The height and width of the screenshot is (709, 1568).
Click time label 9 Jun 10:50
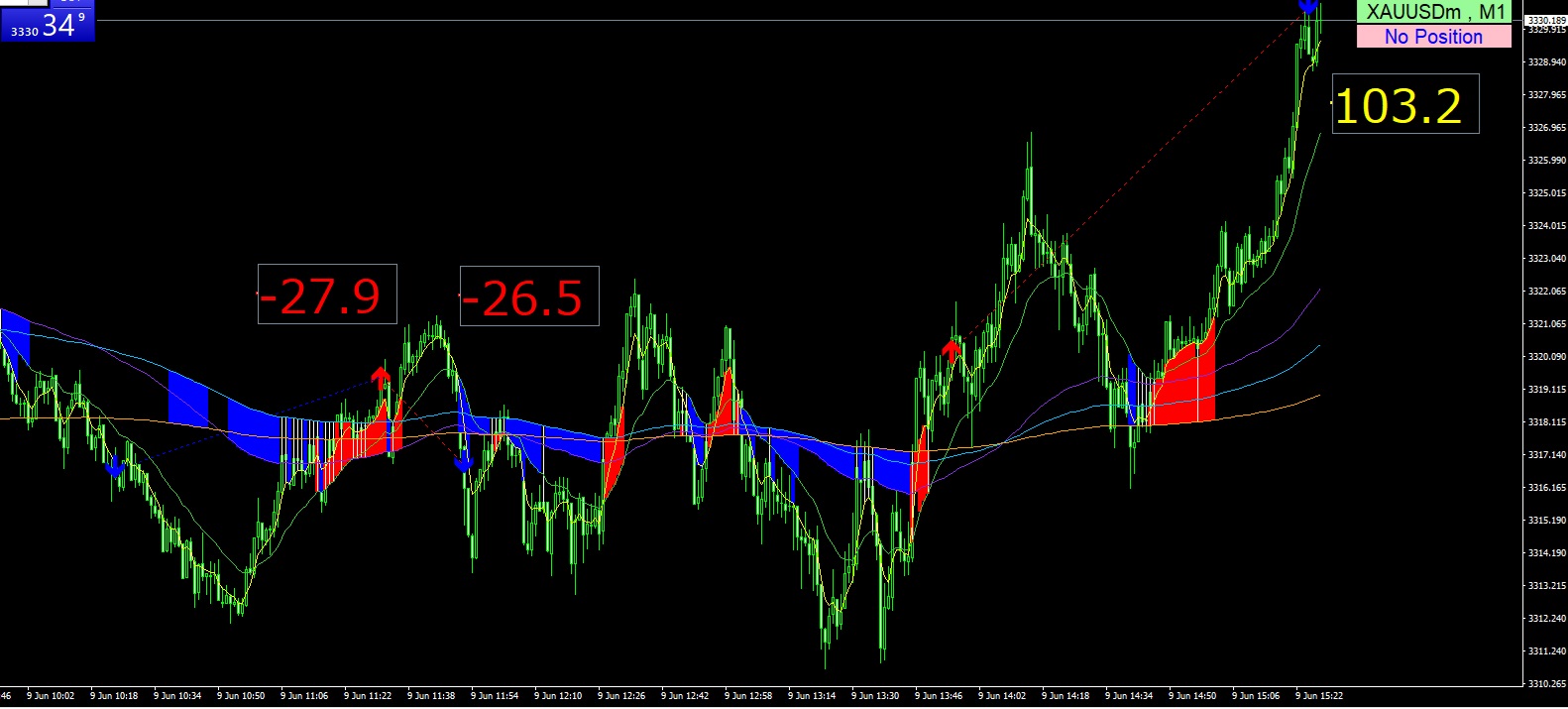tap(241, 696)
